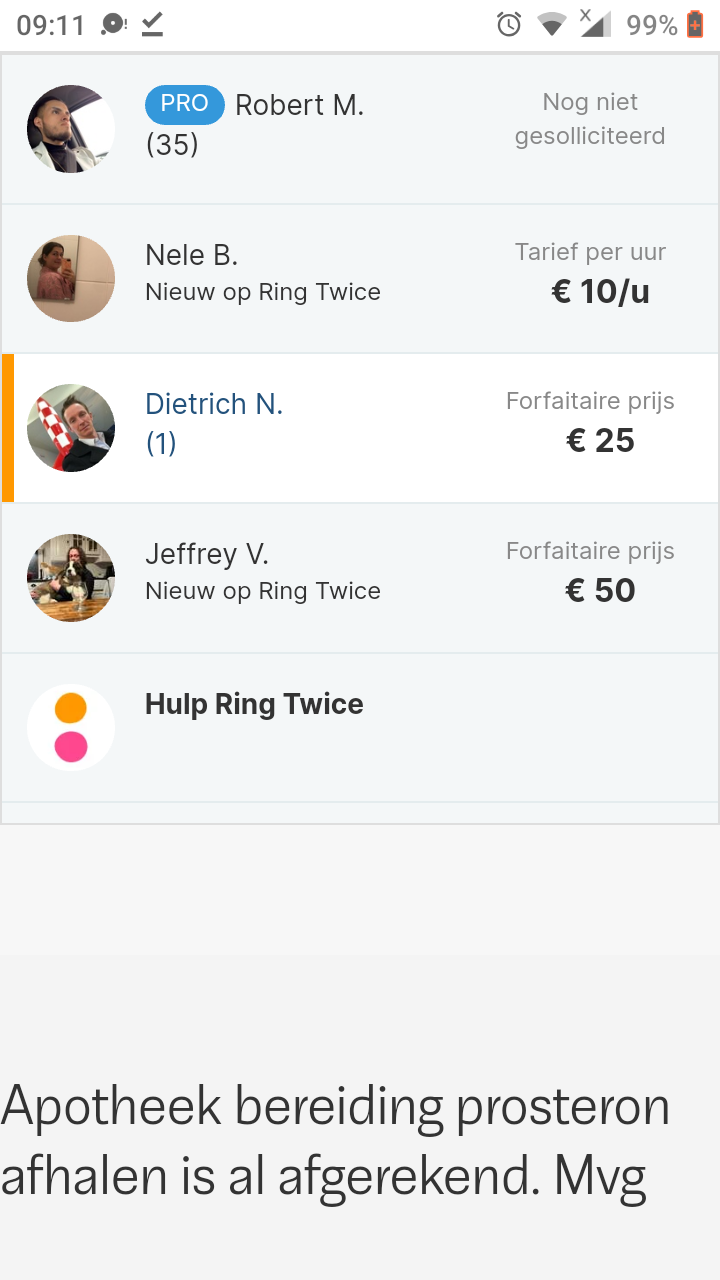Tap the € 50 fixed price
This screenshot has height=1280, width=720.
pos(600,590)
